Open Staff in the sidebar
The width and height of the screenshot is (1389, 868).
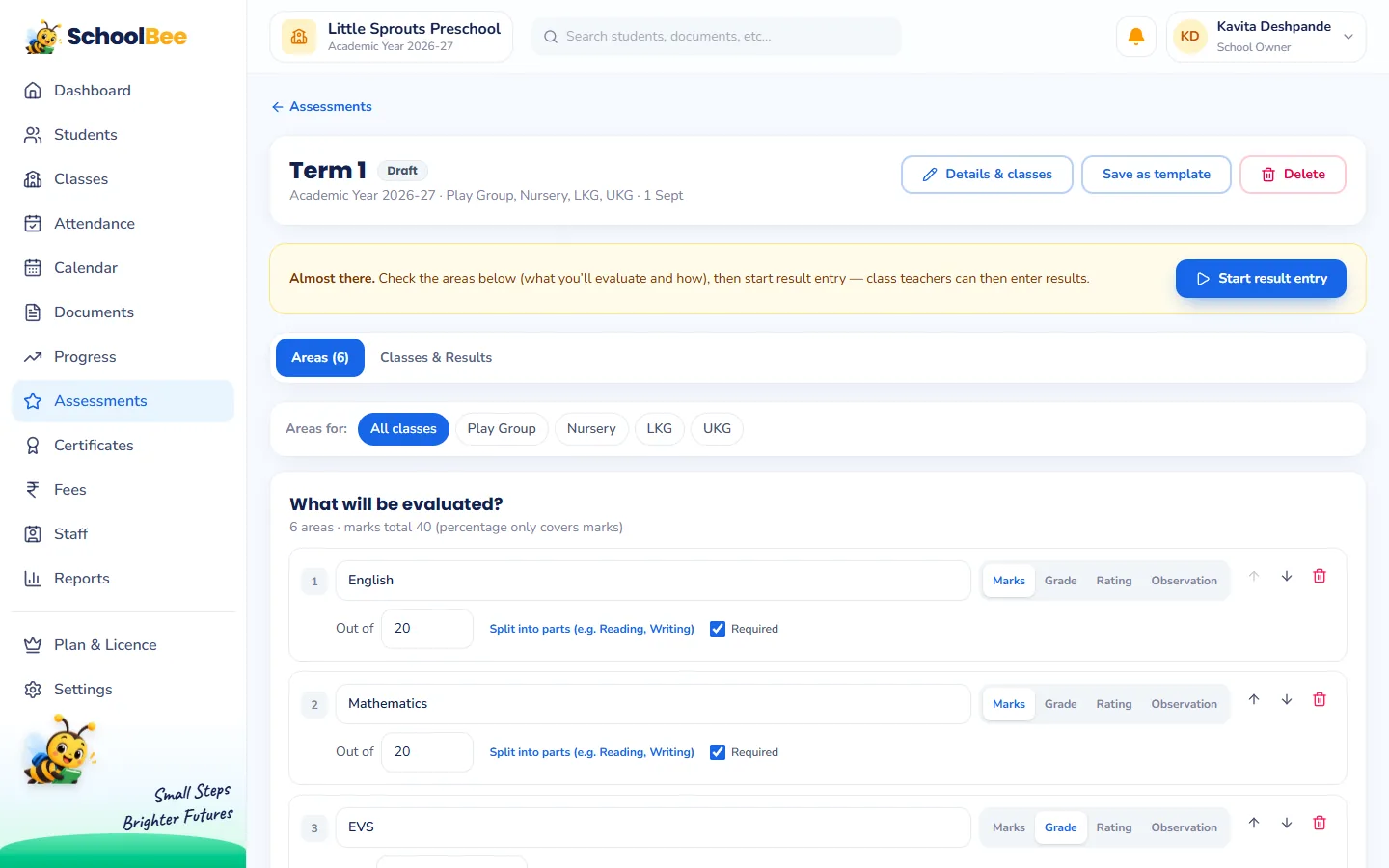(x=123, y=534)
